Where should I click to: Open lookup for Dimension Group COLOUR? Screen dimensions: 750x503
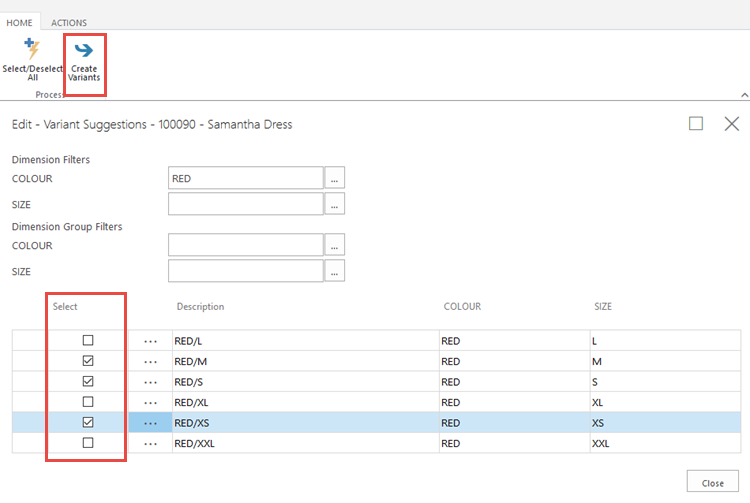[x=336, y=245]
